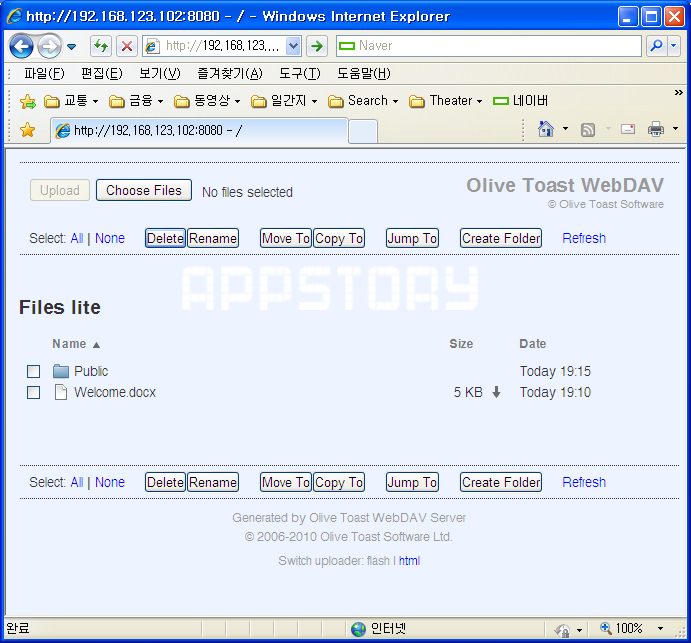691x643 pixels.
Task: Click the RSS feeds icon
Action: coord(588,130)
